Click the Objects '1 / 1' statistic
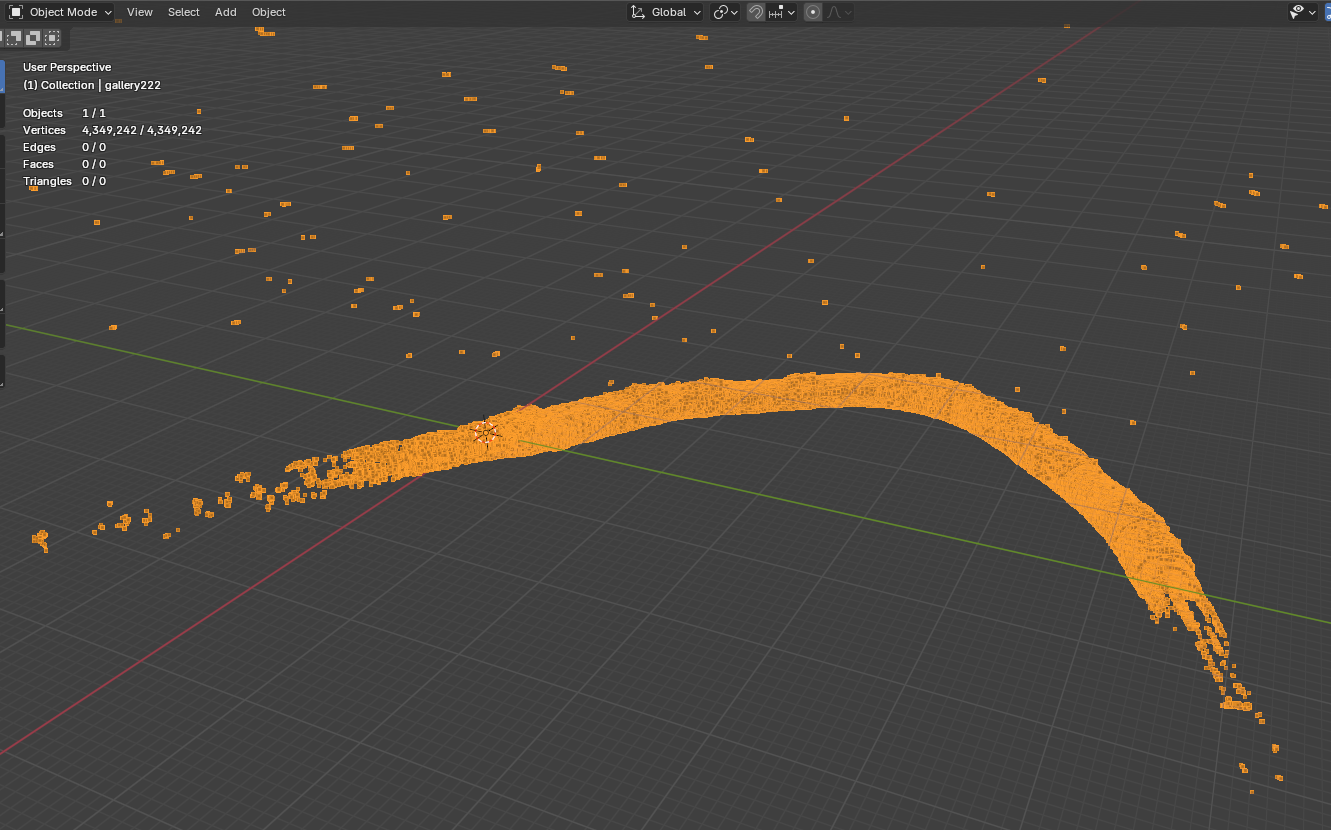Screen dimensions: 1331x830 [94, 113]
